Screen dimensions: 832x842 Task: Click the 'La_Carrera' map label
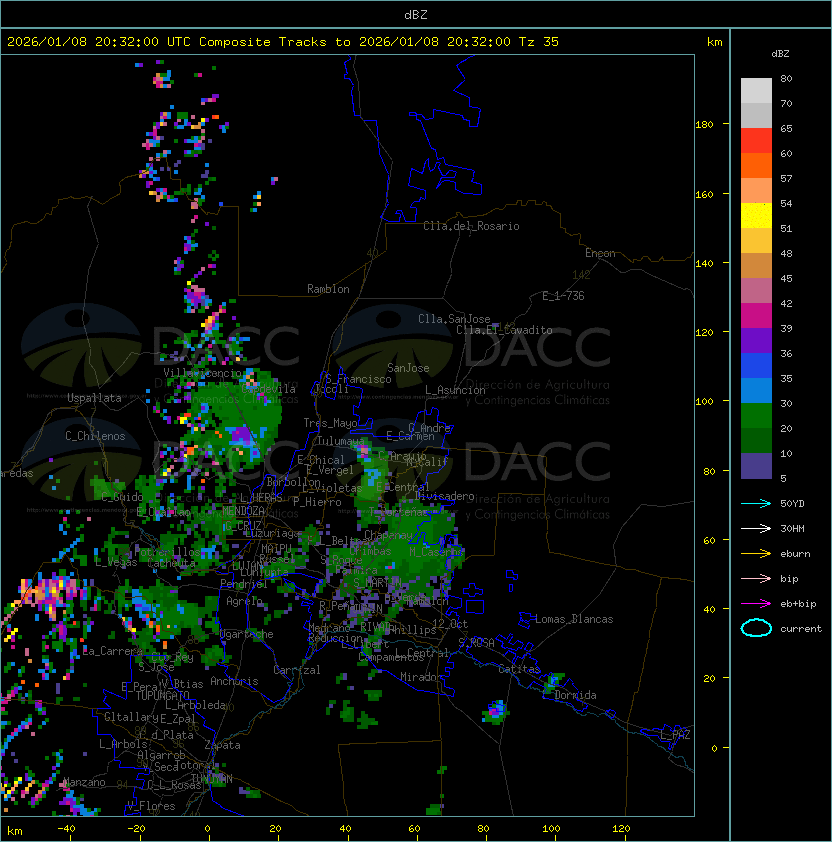(112, 651)
